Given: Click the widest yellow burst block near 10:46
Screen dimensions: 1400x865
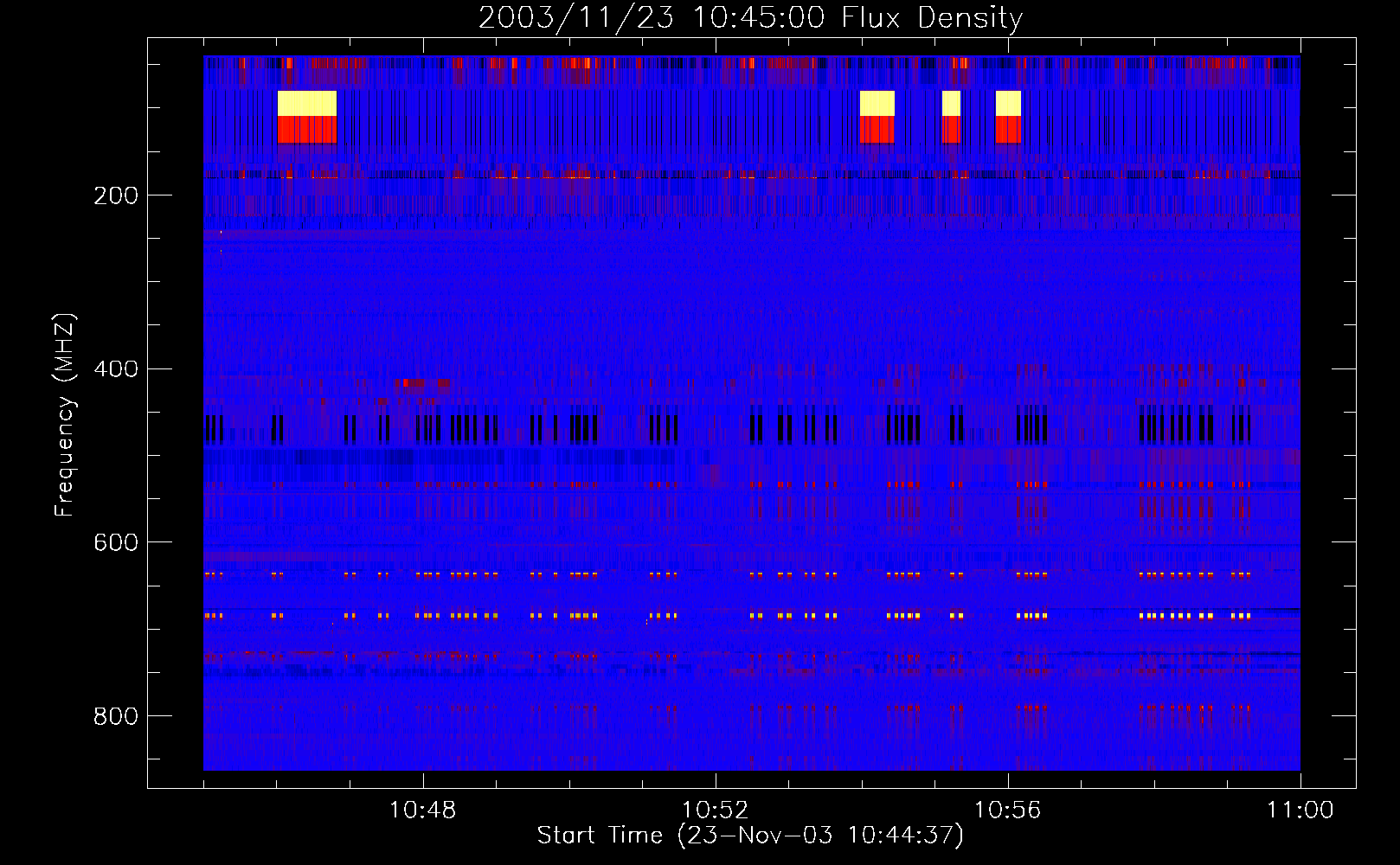Looking at the screenshot, I should click(x=307, y=104).
